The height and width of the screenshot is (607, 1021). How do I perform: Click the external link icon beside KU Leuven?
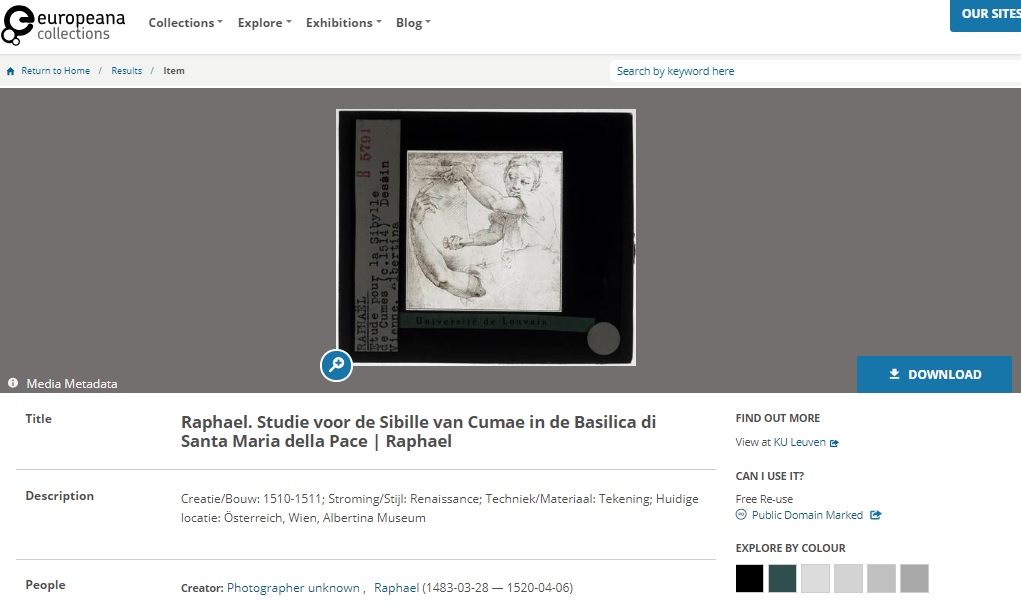[x=834, y=443]
